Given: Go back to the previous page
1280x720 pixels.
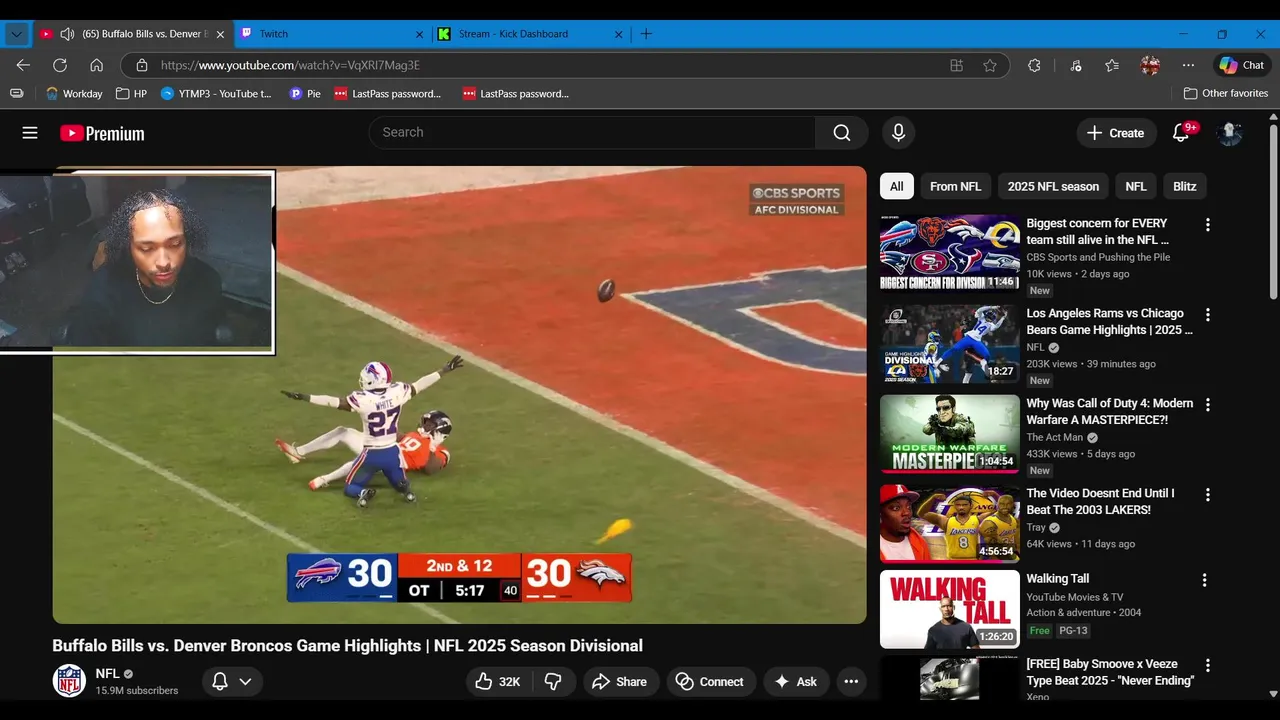Looking at the screenshot, I should tap(23, 65).
